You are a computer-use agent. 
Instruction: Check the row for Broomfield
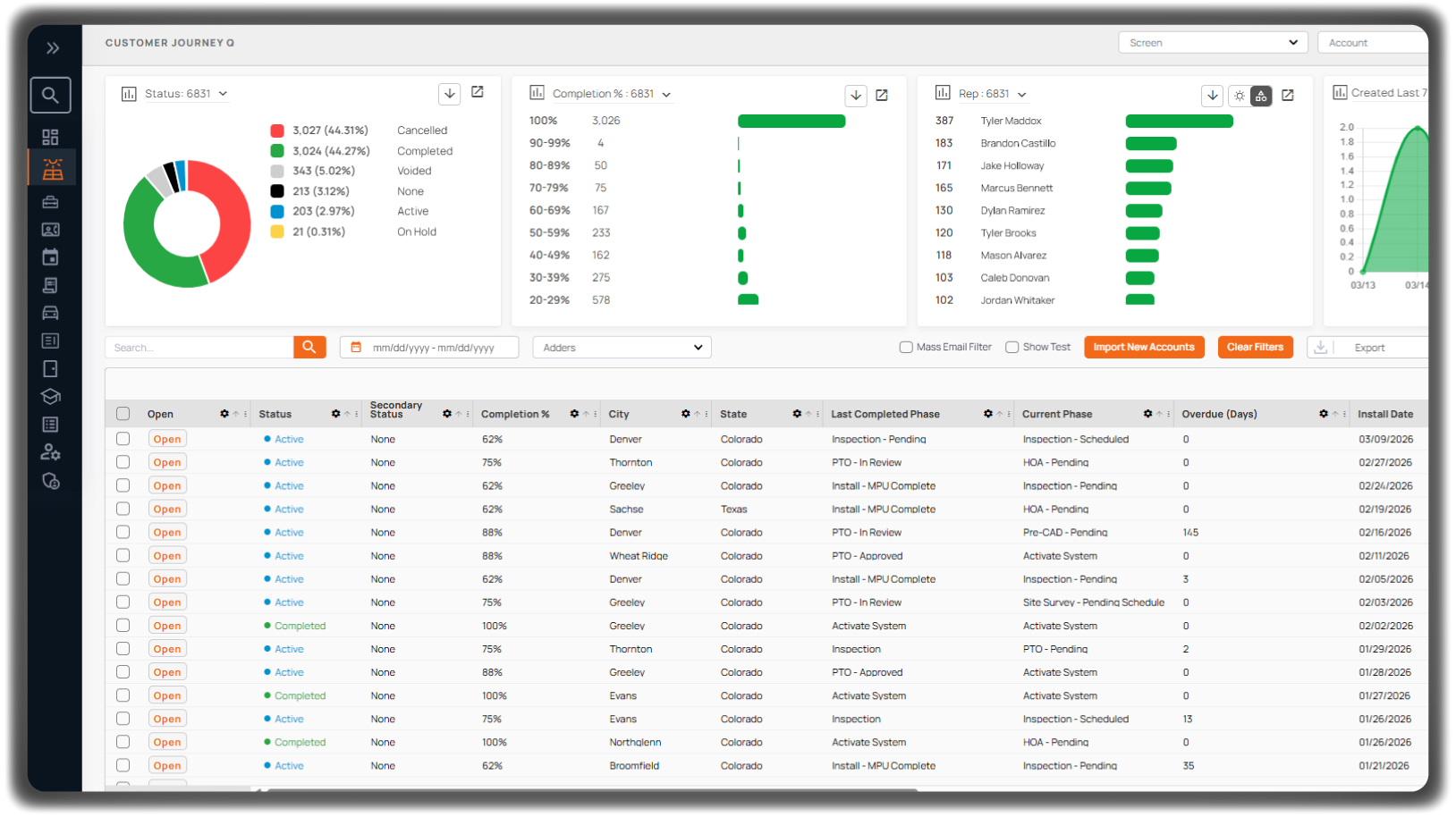click(x=123, y=765)
